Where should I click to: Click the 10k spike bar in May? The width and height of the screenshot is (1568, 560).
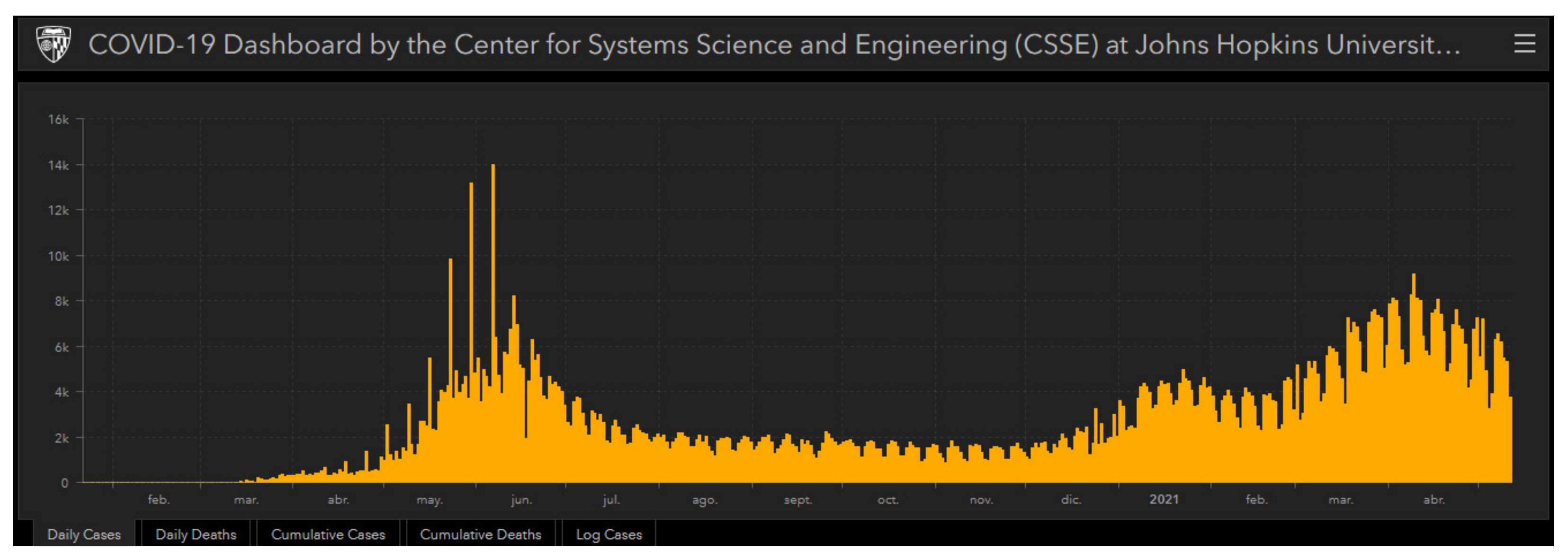pos(450,317)
